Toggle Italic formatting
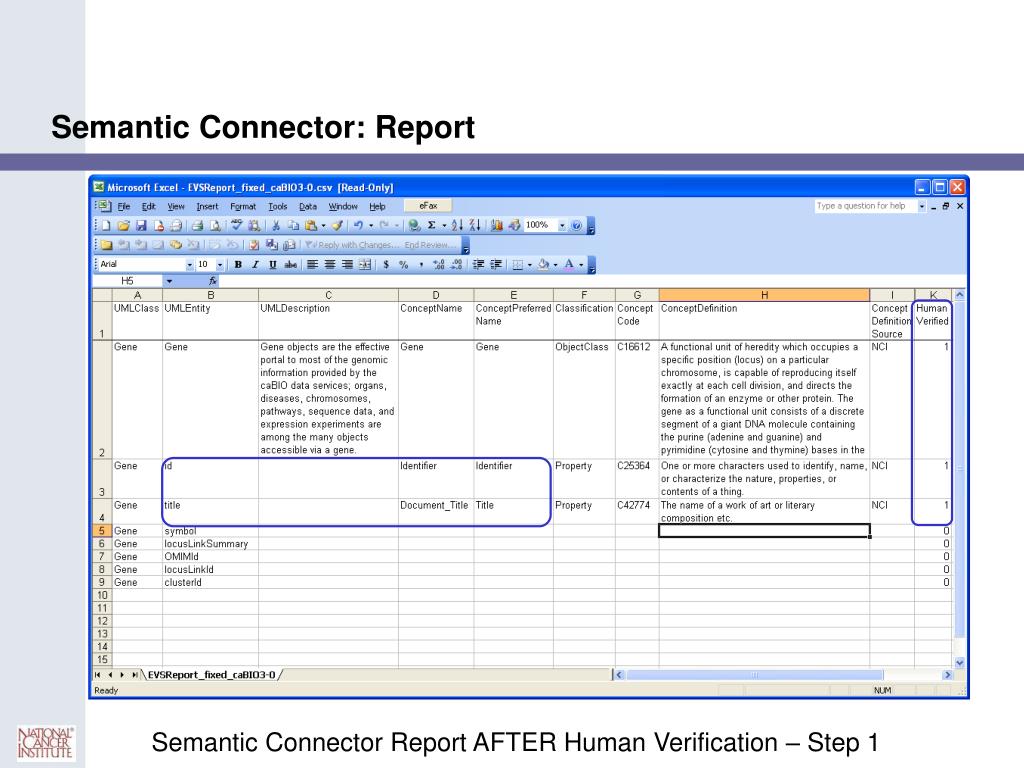 coord(255,264)
